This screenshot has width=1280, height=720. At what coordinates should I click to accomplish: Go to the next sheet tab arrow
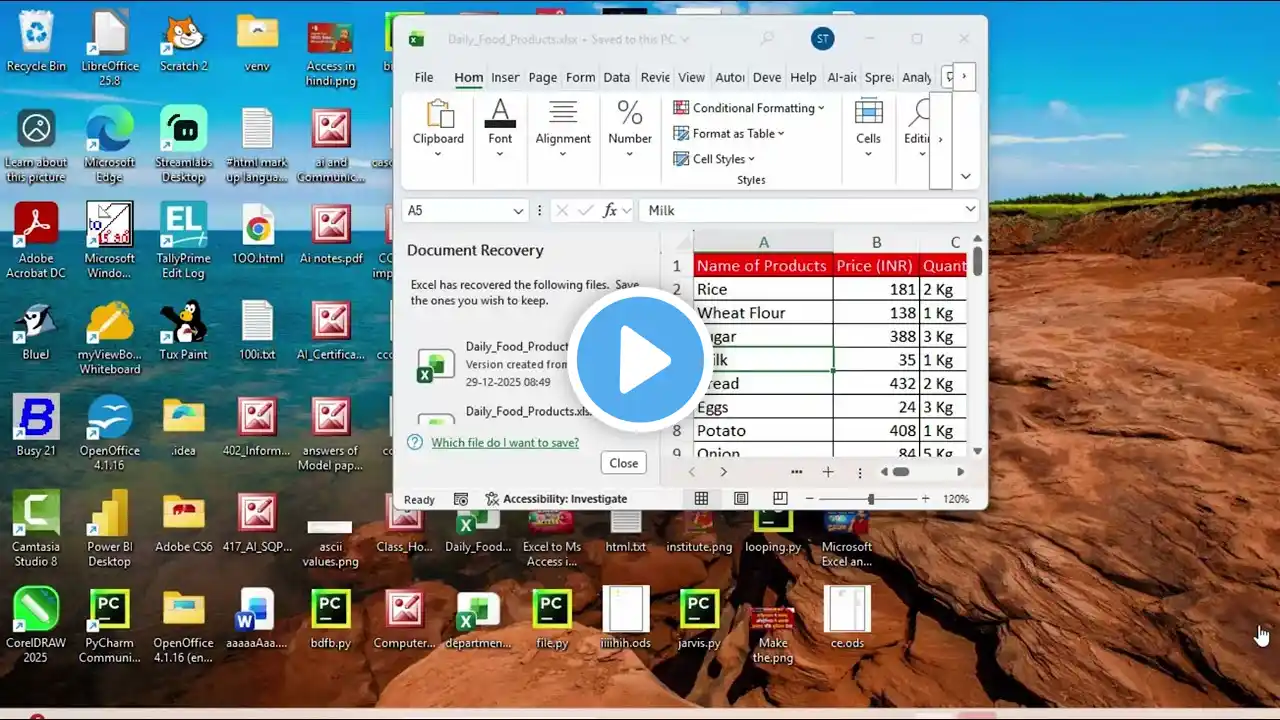point(723,472)
